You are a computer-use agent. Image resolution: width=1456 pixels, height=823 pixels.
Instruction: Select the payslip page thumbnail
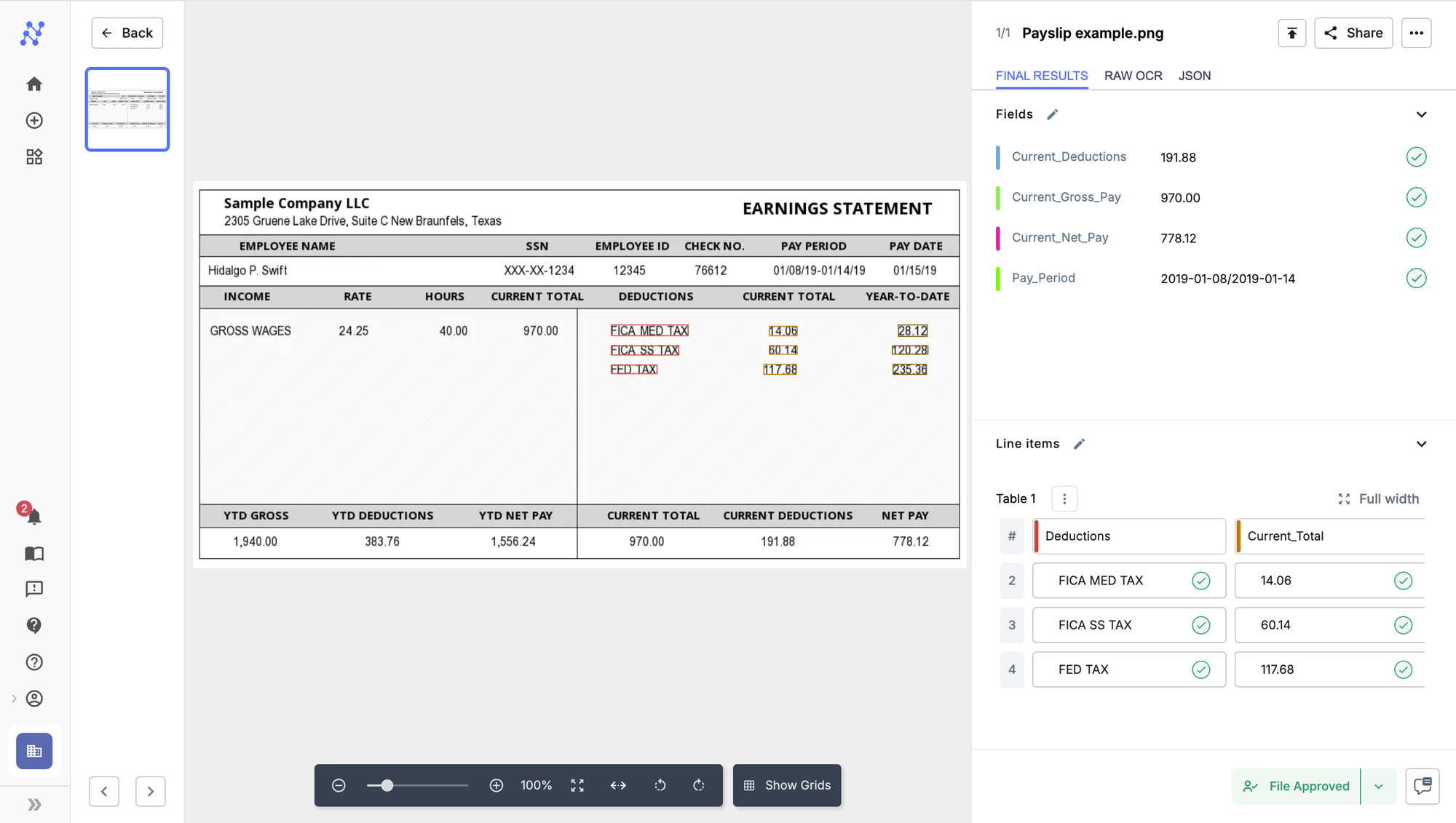[127, 109]
